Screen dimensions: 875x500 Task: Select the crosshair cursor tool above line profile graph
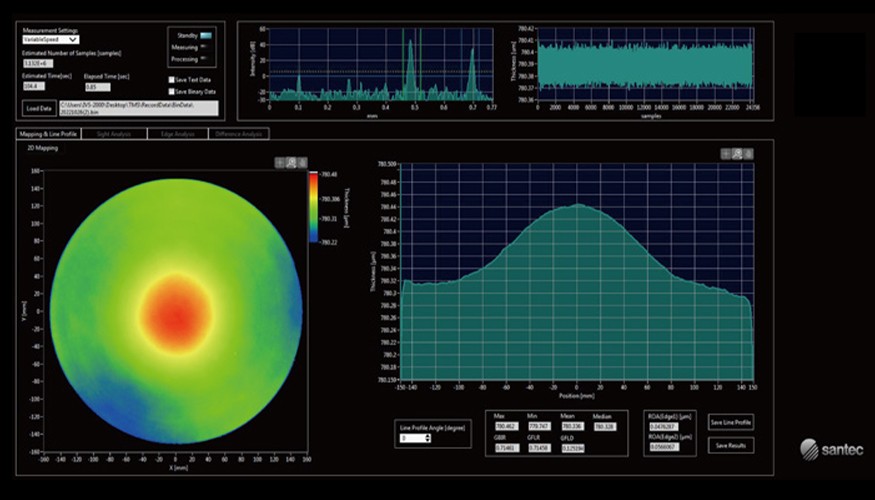tap(726, 154)
